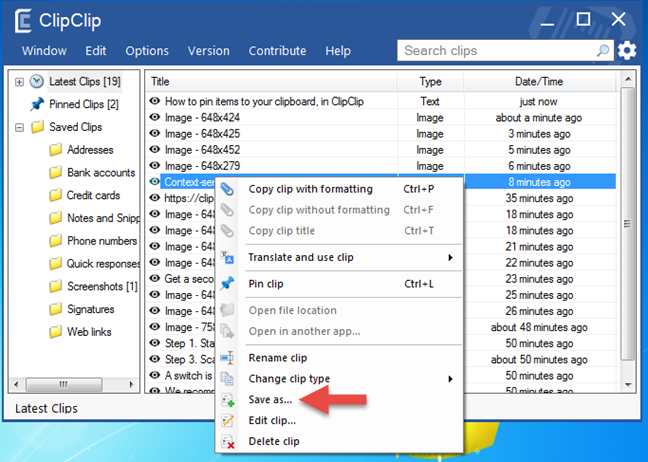This screenshot has height=462, width=648.
Task: Click the clip list scroll up arrow
Action: click(x=628, y=79)
